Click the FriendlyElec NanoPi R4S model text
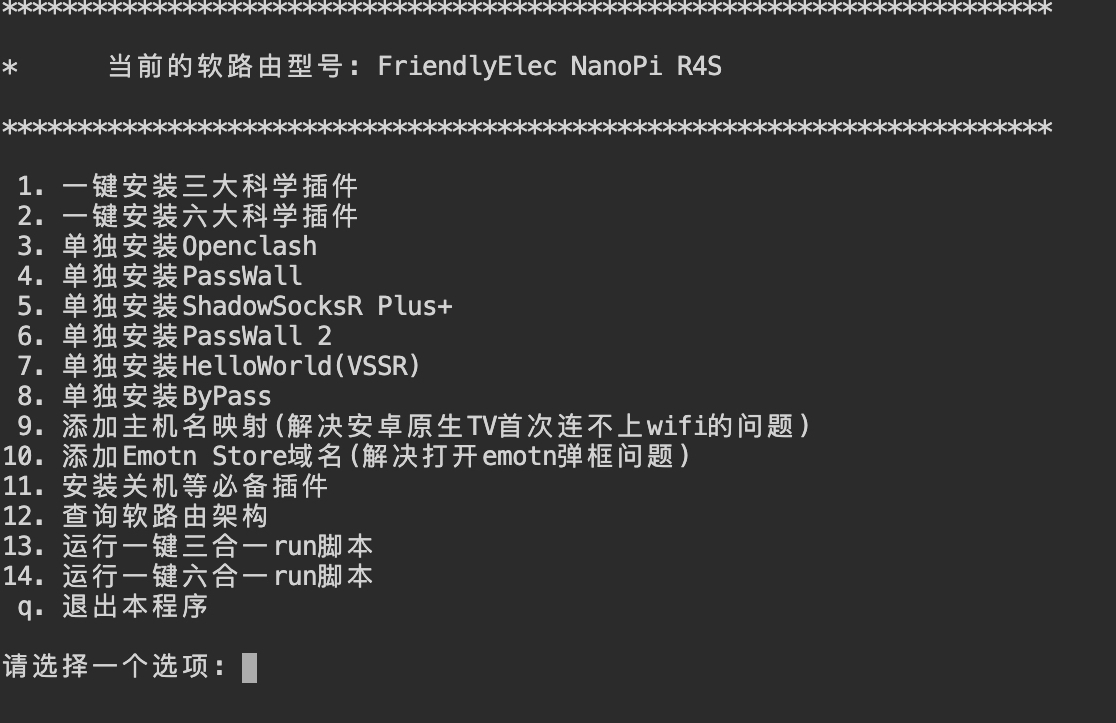 point(549,66)
